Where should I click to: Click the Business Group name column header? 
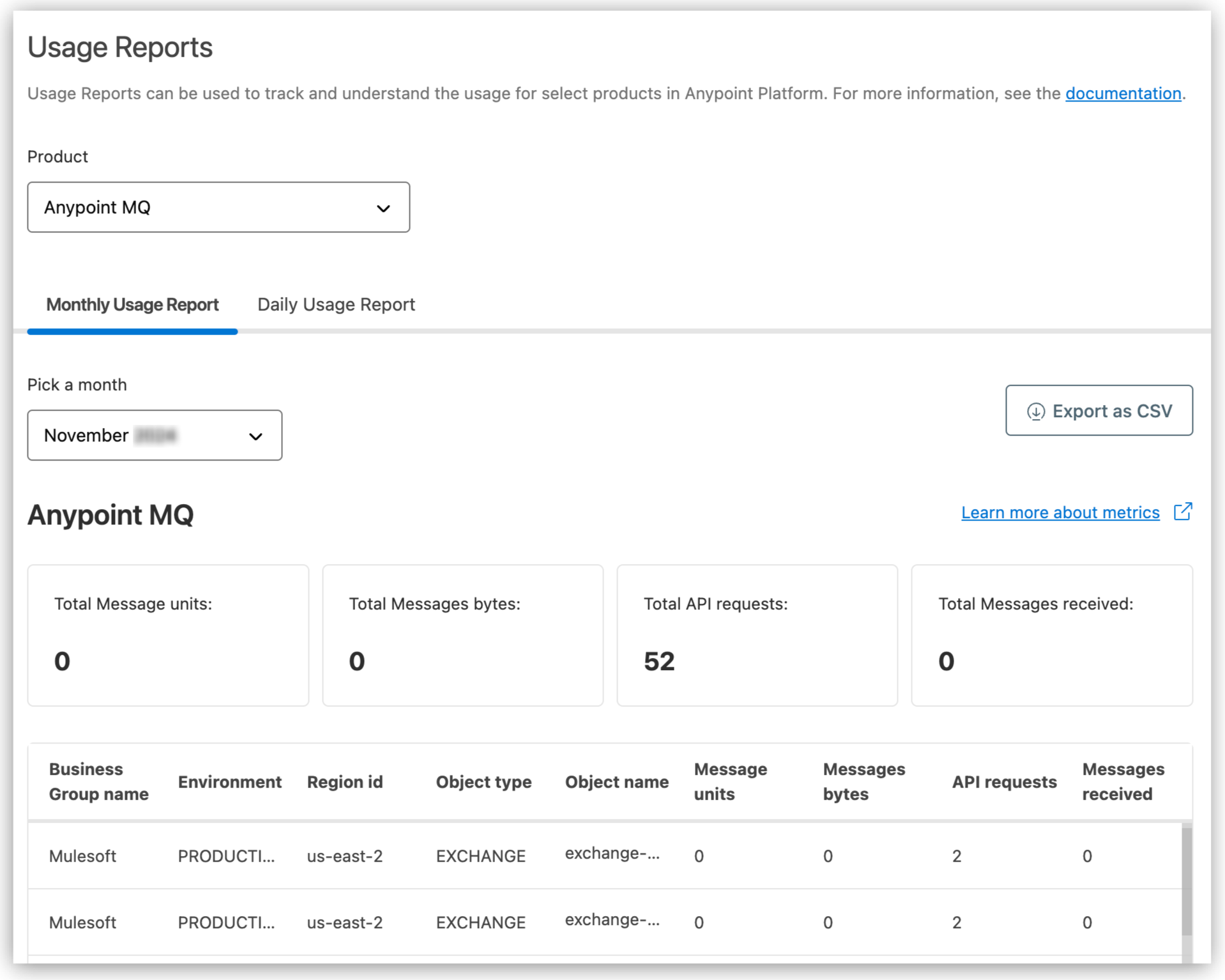point(99,781)
